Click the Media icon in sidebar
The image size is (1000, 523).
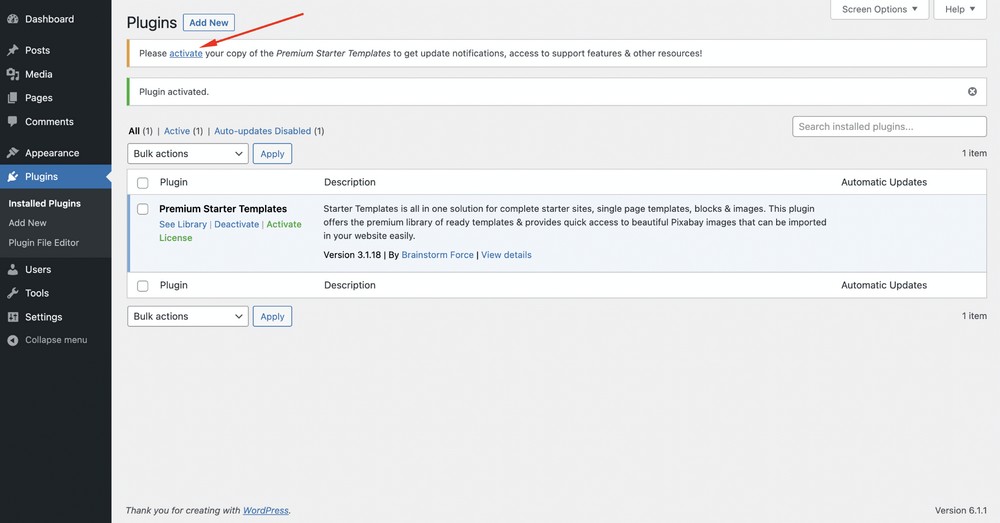[12, 74]
